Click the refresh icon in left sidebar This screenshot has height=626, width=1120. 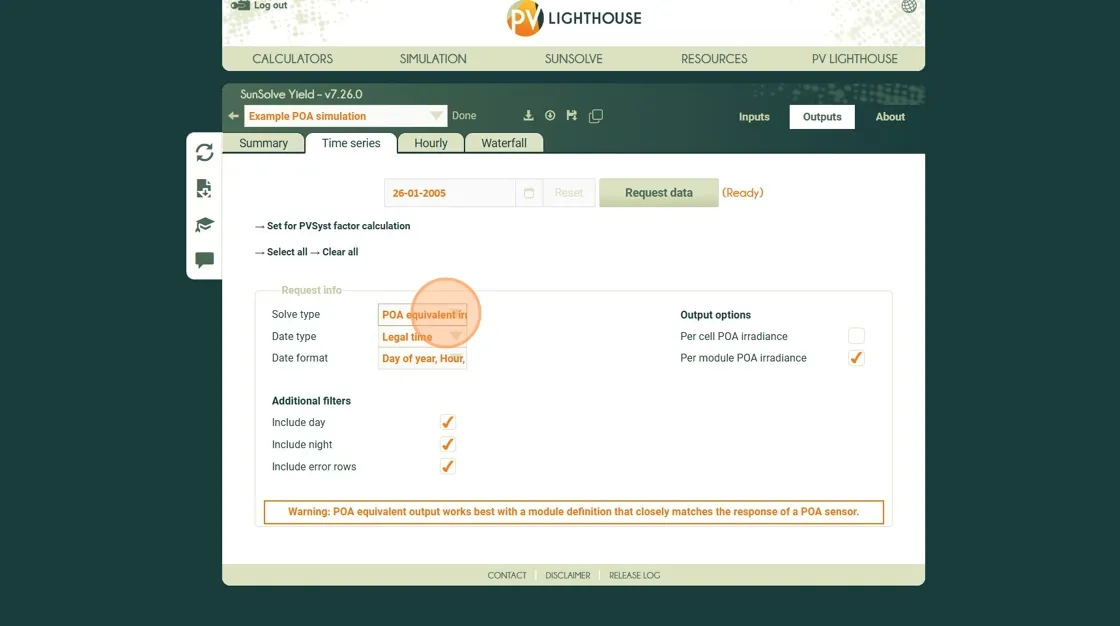205,152
